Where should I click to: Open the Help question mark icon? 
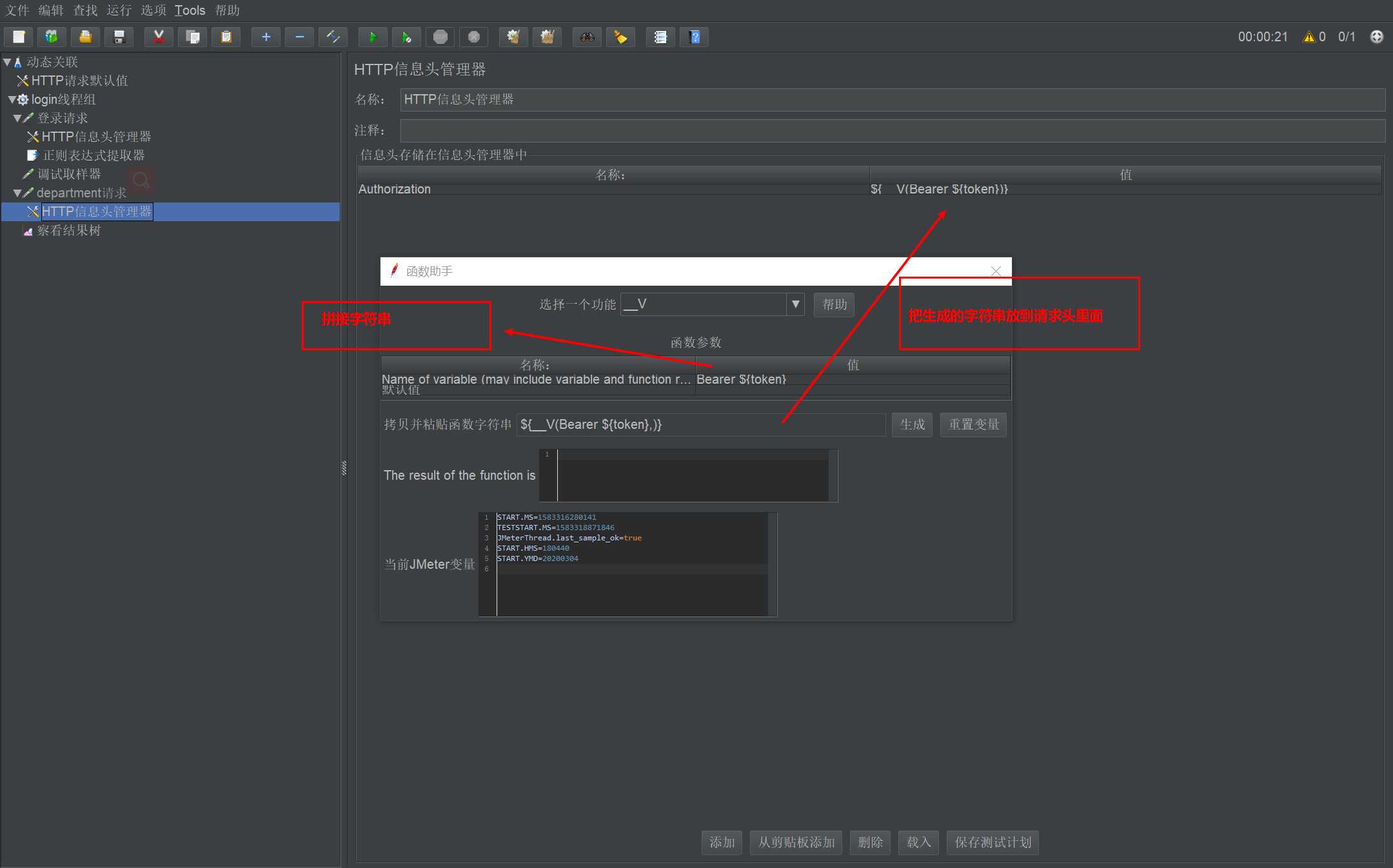[695, 37]
